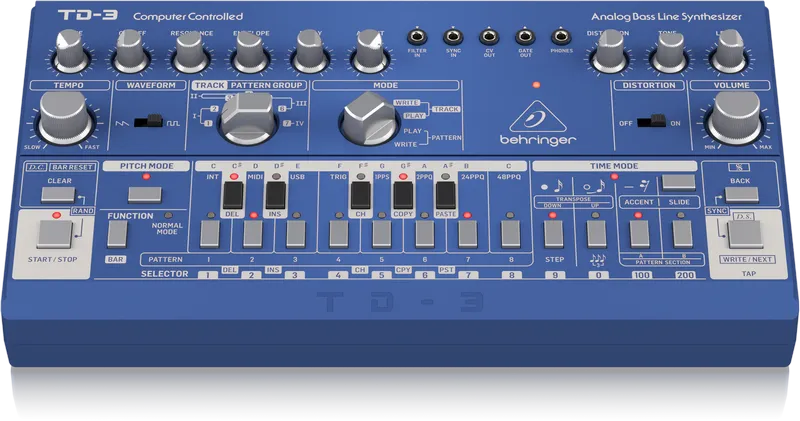Screen dimensions: 800x421
Task: Click the large TEMPO knob
Action: coord(66,118)
